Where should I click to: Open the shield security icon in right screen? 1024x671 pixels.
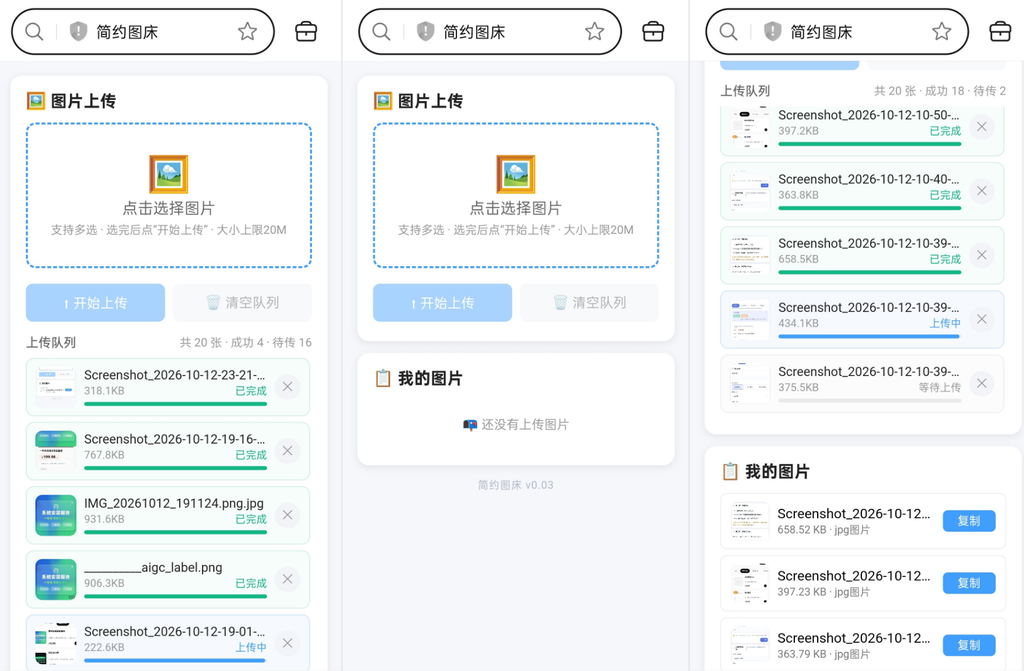pyautogui.click(x=773, y=31)
